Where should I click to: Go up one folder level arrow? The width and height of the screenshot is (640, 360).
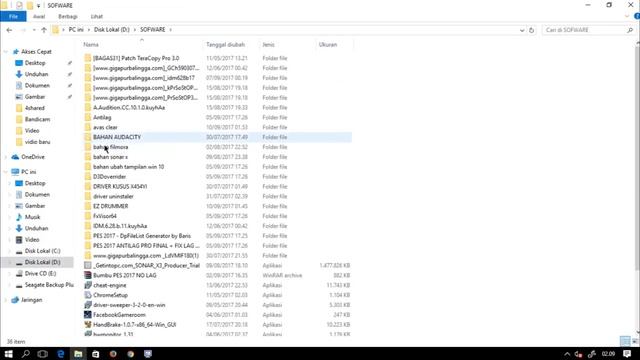(x=44, y=30)
